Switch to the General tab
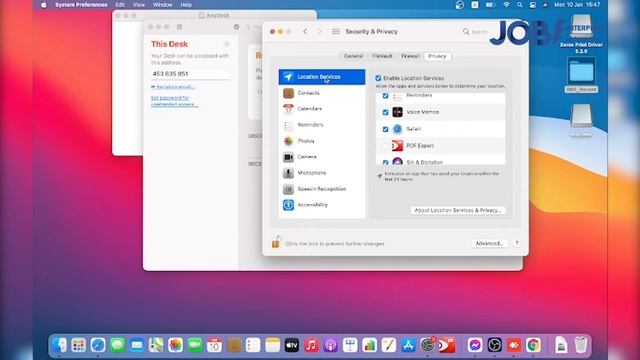 (353, 56)
